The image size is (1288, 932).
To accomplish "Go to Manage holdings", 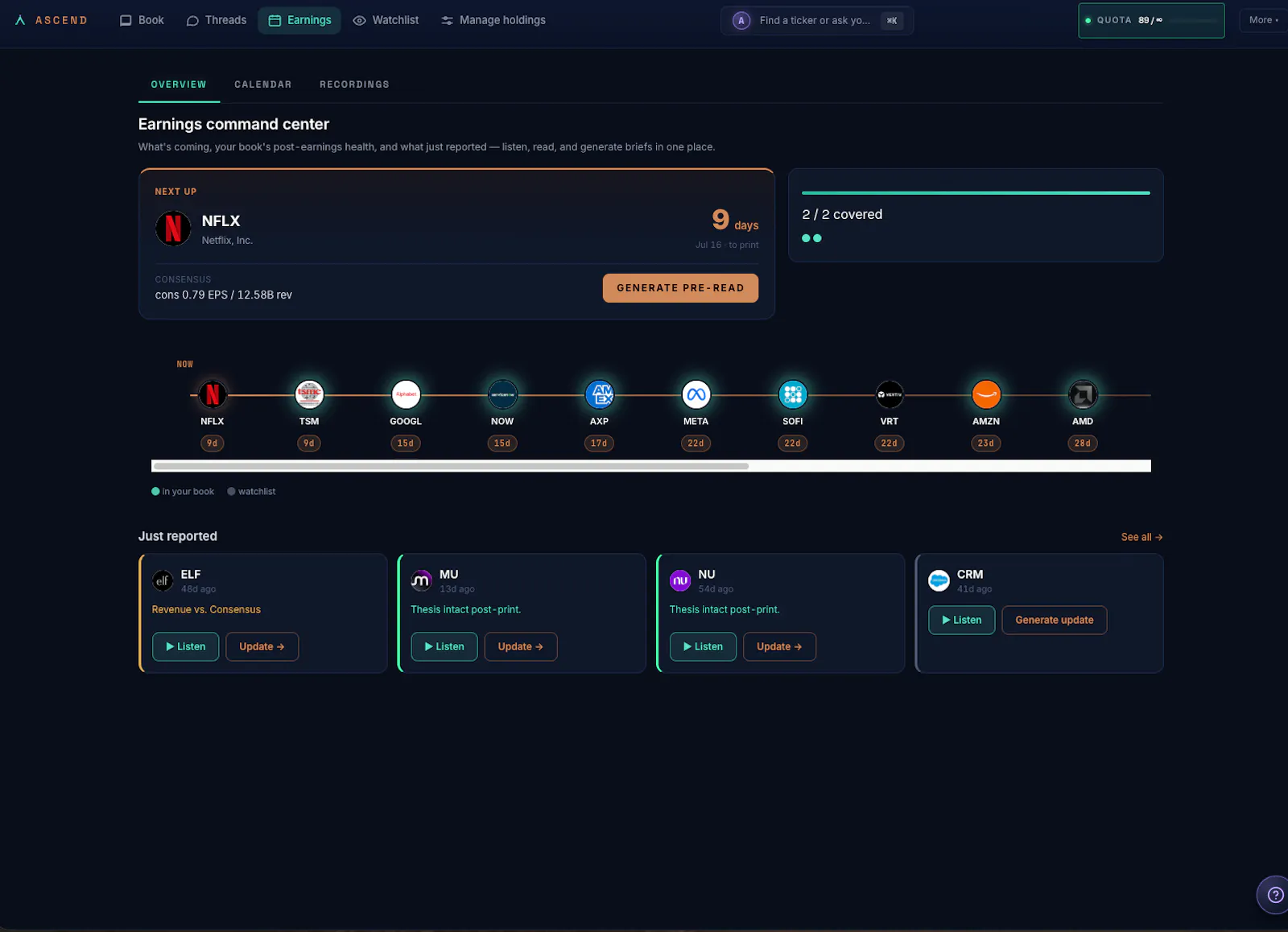I will (x=493, y=20).
